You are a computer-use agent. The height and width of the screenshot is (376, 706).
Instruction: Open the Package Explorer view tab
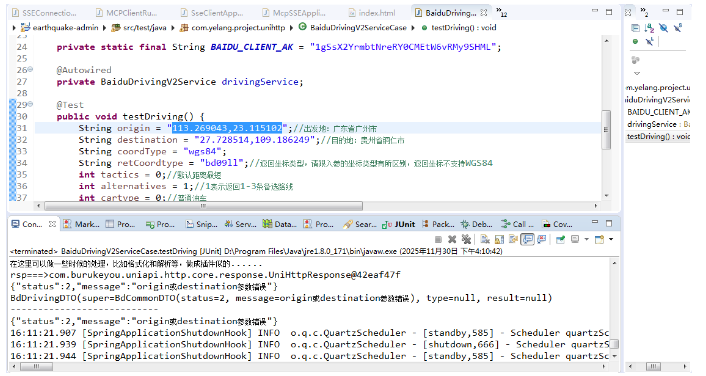click(x=438, y=224)
